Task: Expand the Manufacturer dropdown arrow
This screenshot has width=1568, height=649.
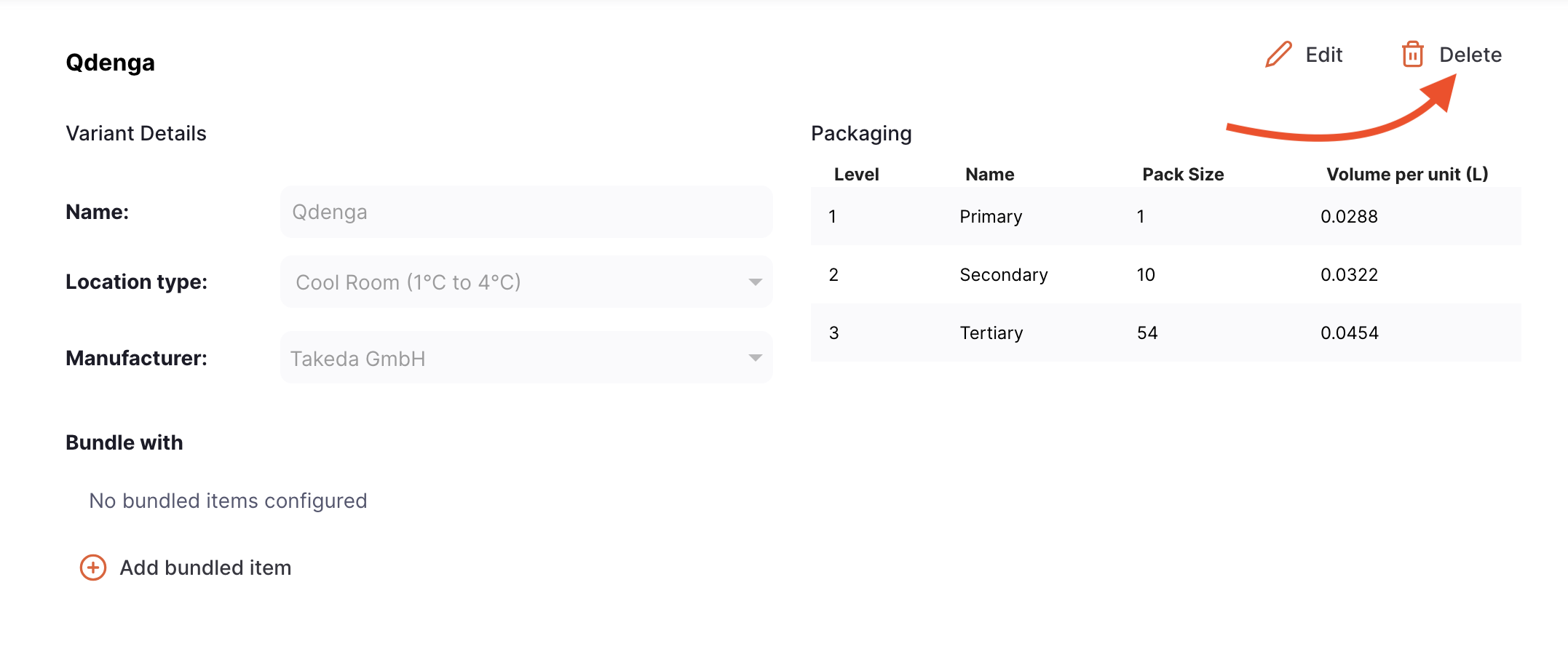Action: pyautogui.click(x=755, y=358)
